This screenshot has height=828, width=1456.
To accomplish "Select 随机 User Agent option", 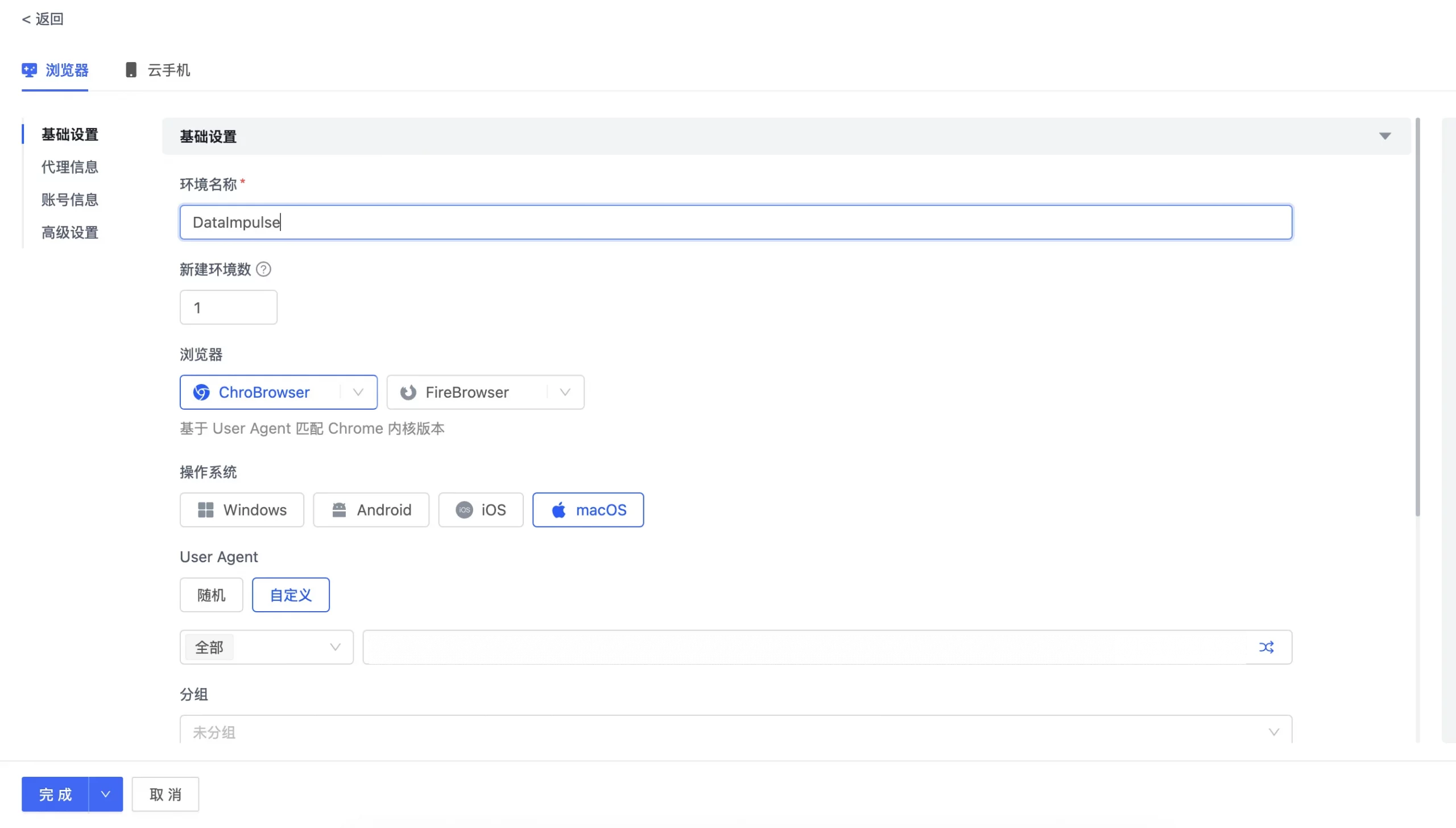I will click(211, 595).
